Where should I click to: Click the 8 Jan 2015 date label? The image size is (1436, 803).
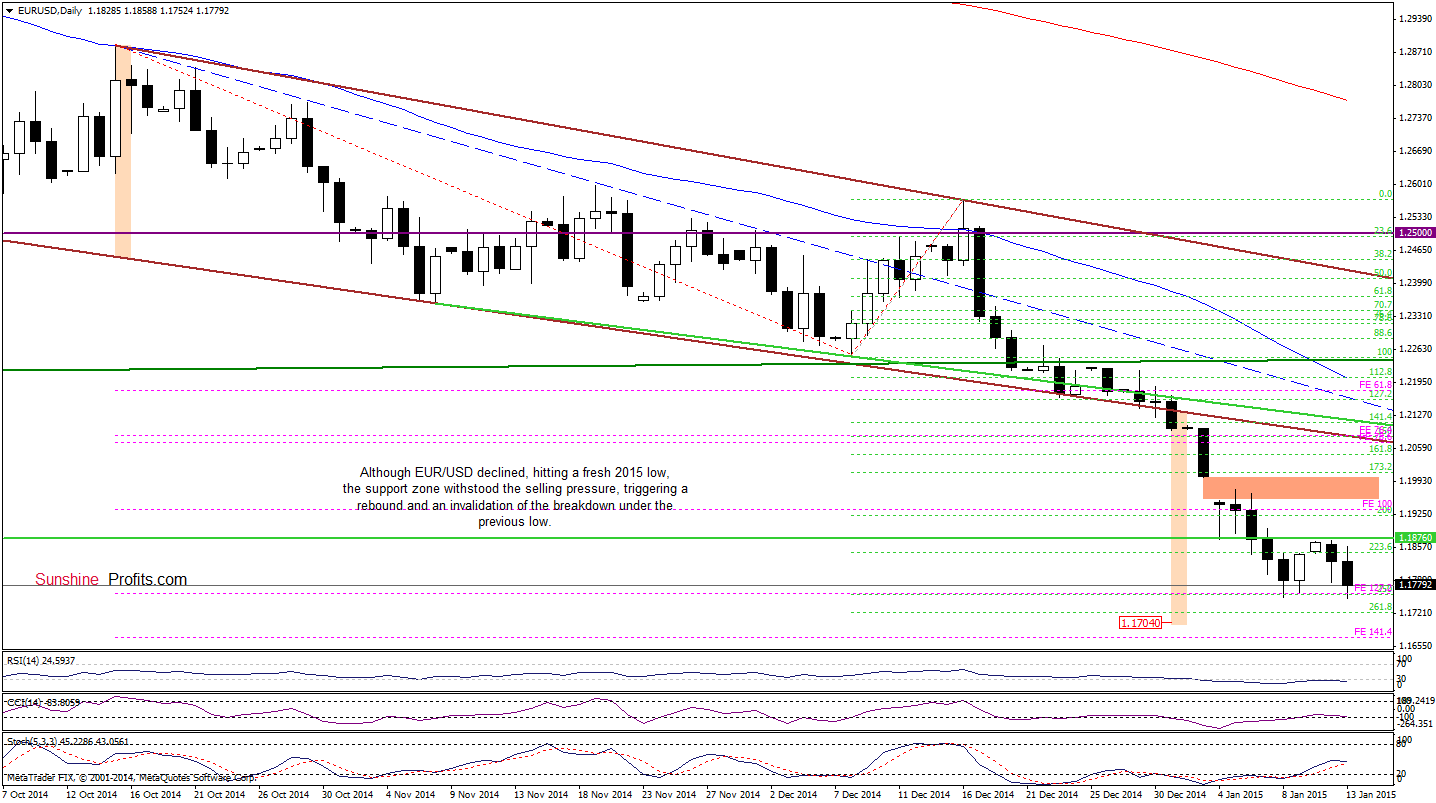1303,795
